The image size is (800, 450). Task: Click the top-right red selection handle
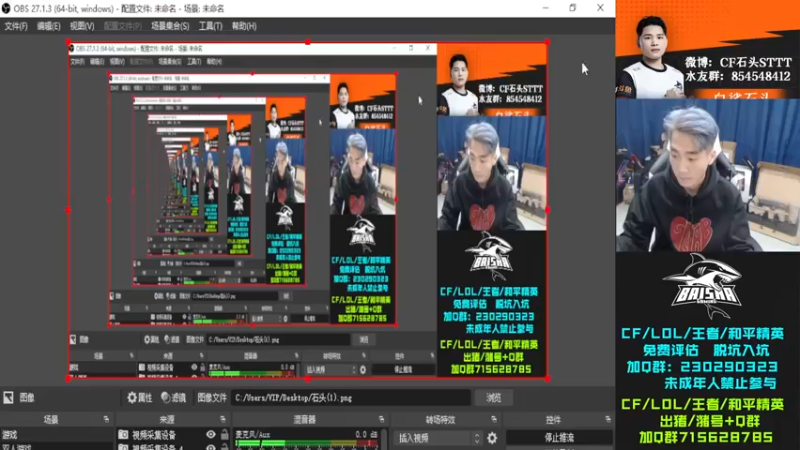point(547,41)
